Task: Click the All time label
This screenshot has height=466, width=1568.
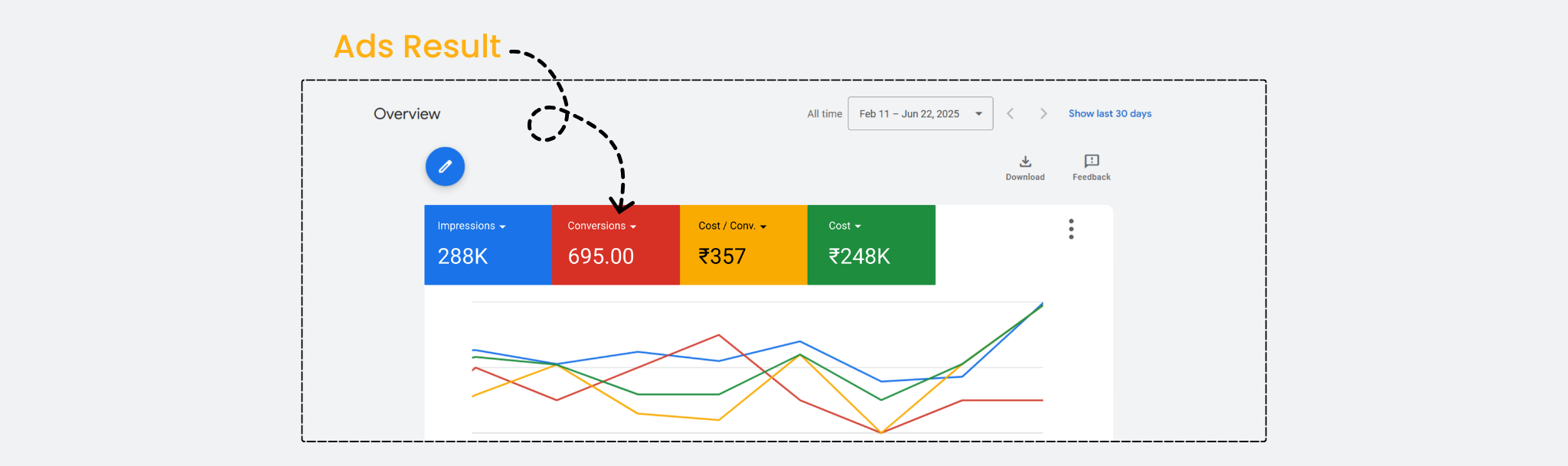Action: pyautogui.click(x=824, y=114)
